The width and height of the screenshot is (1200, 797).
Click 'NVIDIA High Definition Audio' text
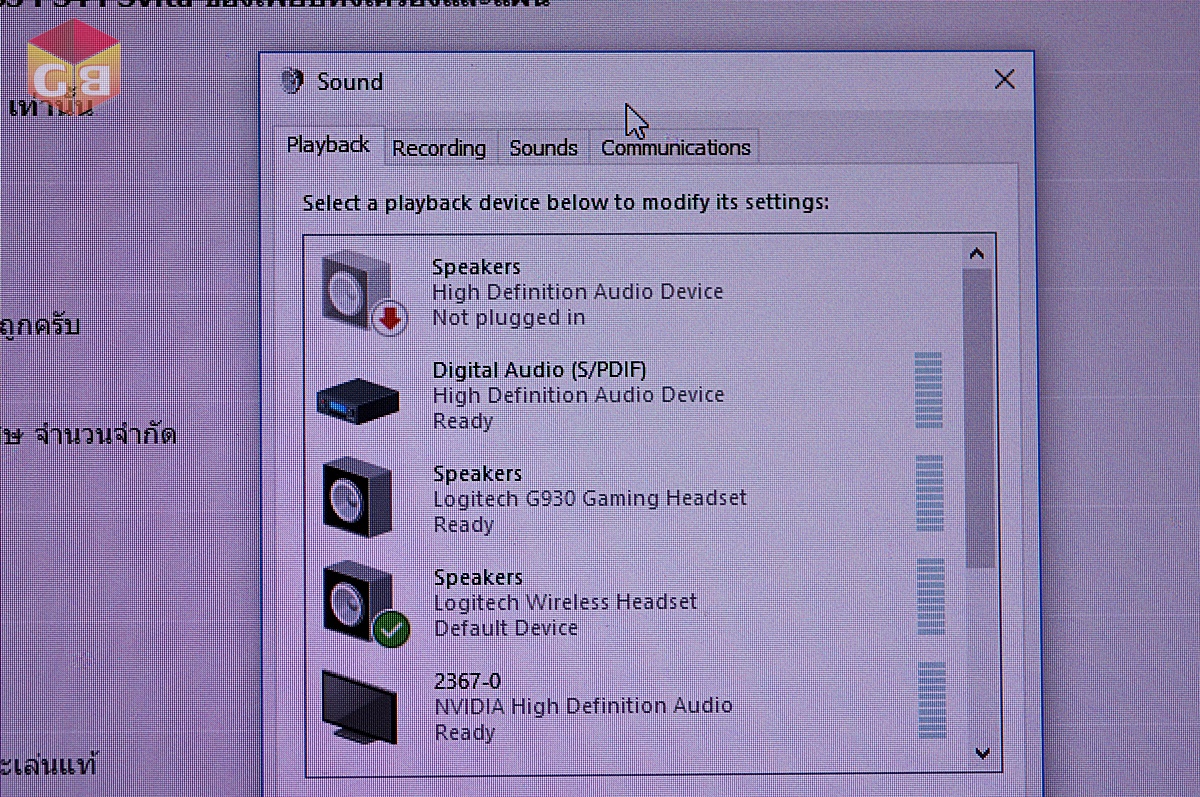583,706
